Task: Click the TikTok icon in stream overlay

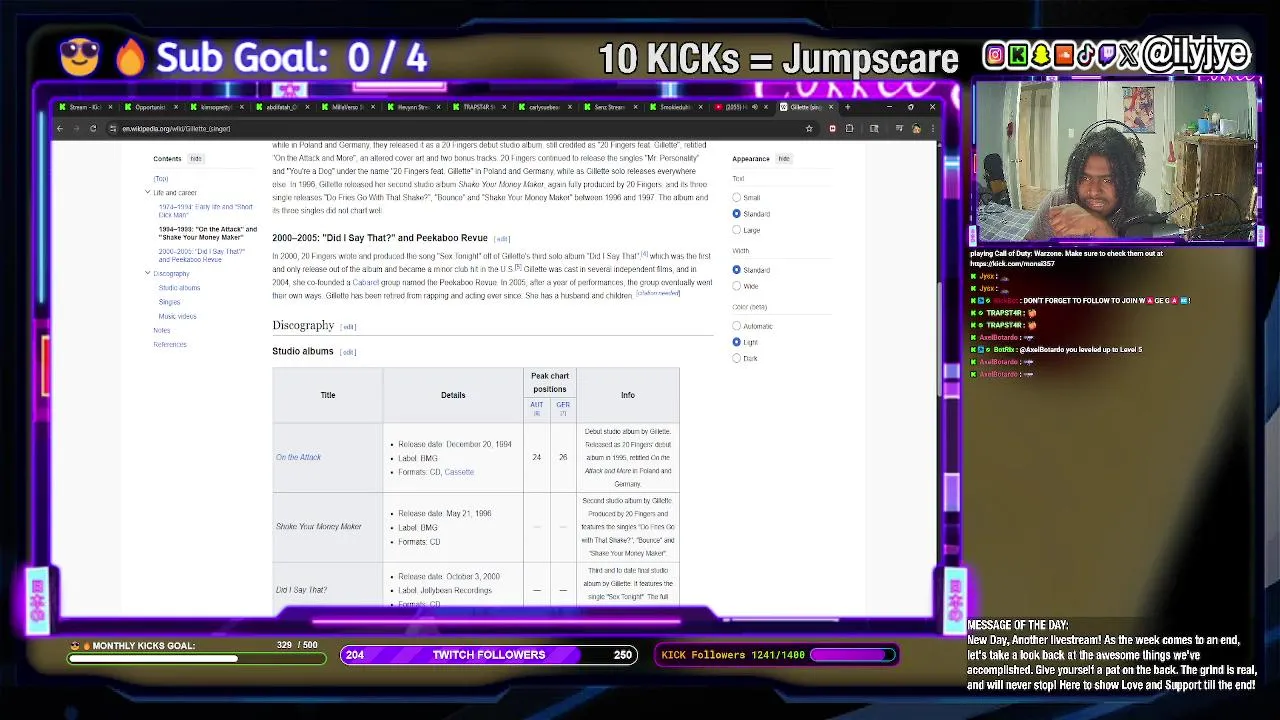Action: tap(1086, 56)
